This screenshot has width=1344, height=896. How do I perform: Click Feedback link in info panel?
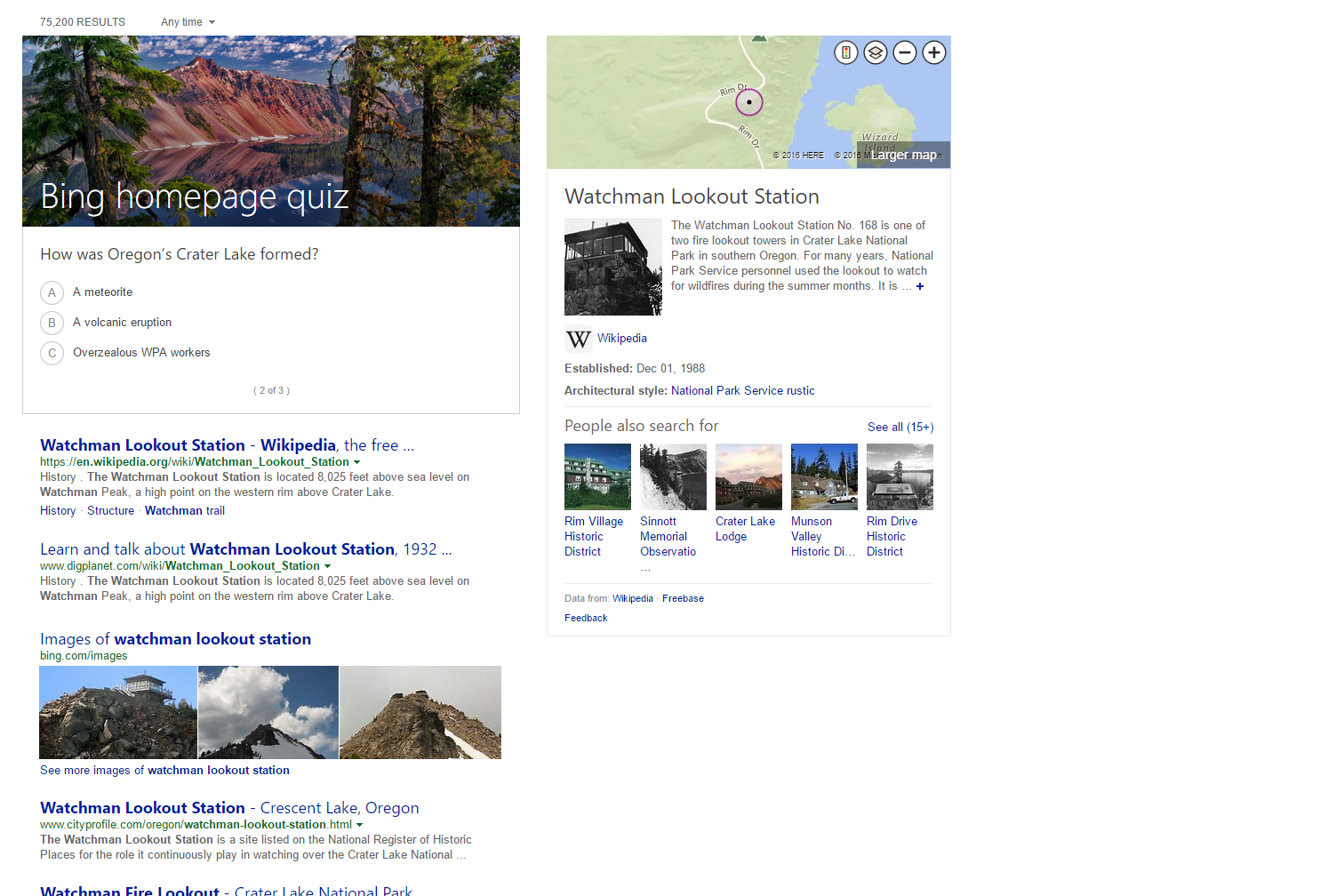tap(586, 619)
